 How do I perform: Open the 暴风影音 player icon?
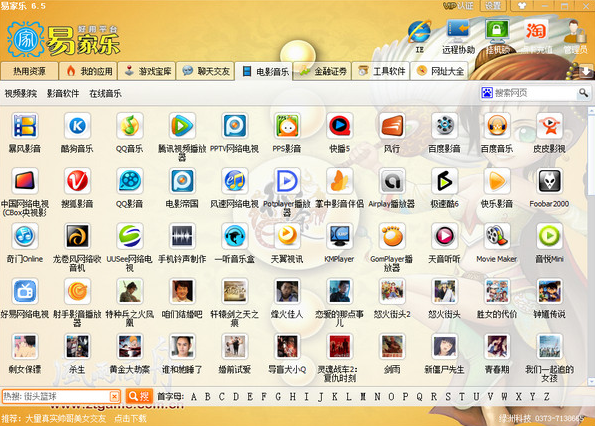(25, 126)
